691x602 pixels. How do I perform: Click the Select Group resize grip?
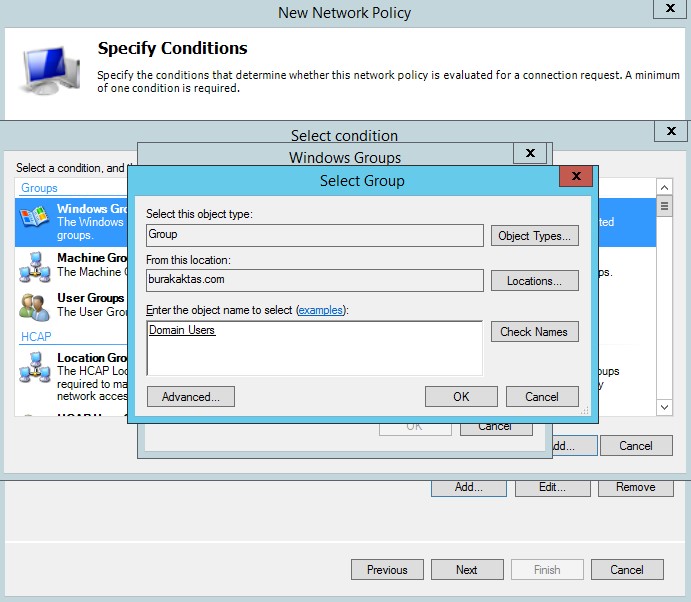click(585, 411)
